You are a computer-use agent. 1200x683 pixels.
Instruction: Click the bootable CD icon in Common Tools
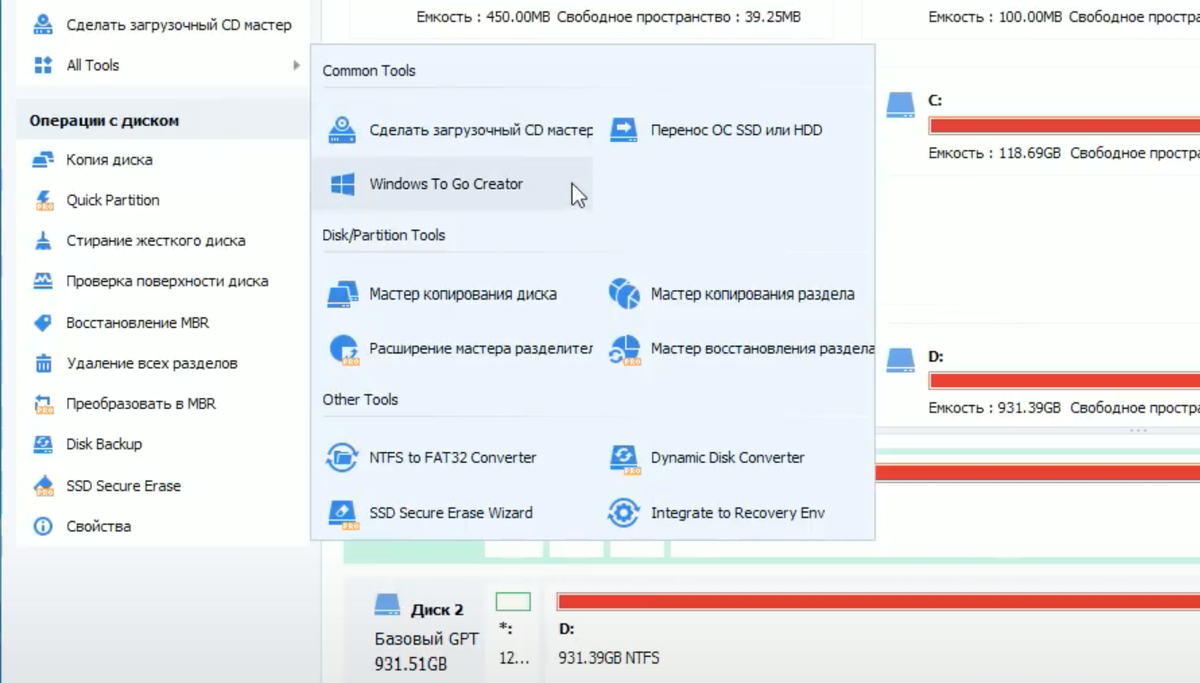click(343, 130)
